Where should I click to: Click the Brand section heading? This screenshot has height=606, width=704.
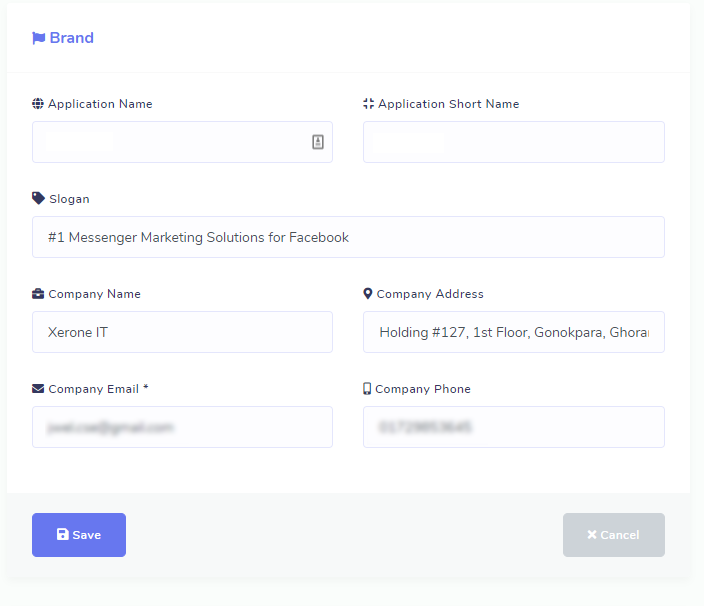(x=71, y=38)
